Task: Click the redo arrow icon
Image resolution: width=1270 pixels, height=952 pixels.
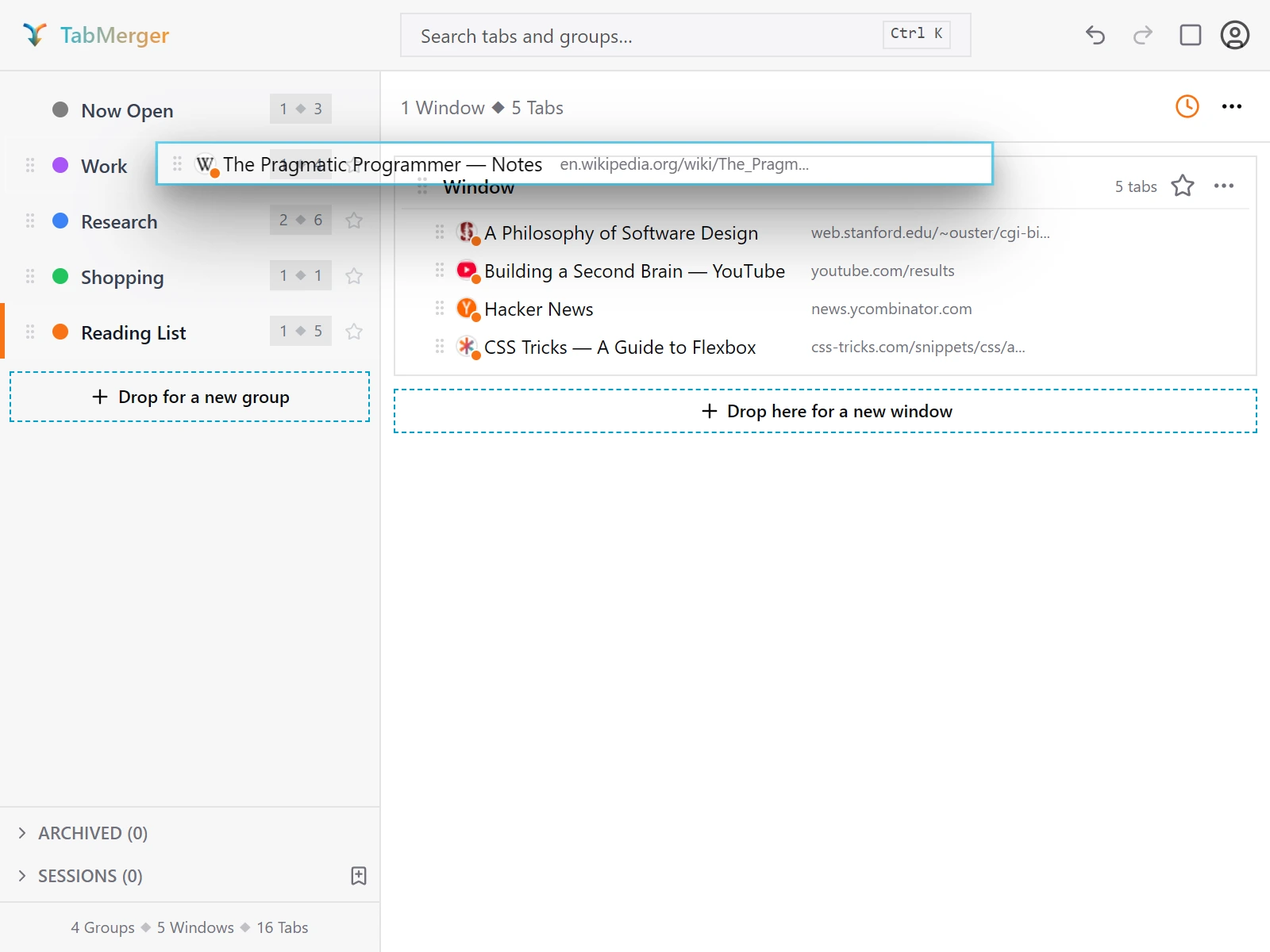Action: pyautogui.click(x=1143, y=35)
